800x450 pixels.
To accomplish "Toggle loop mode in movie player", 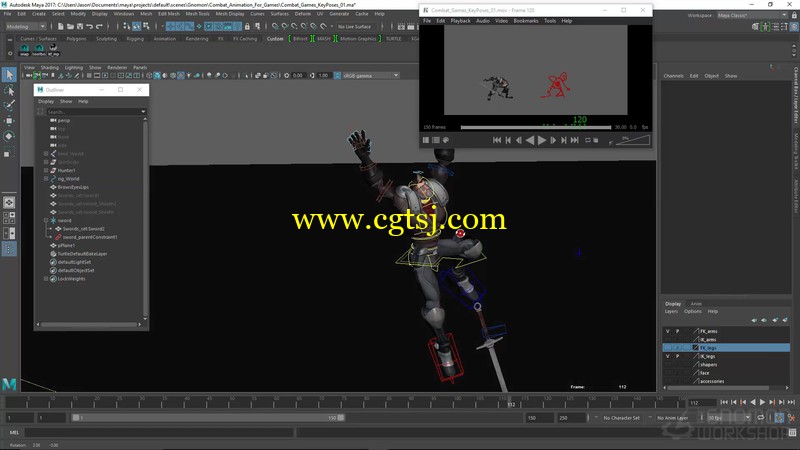I will [x=588, y=140].
